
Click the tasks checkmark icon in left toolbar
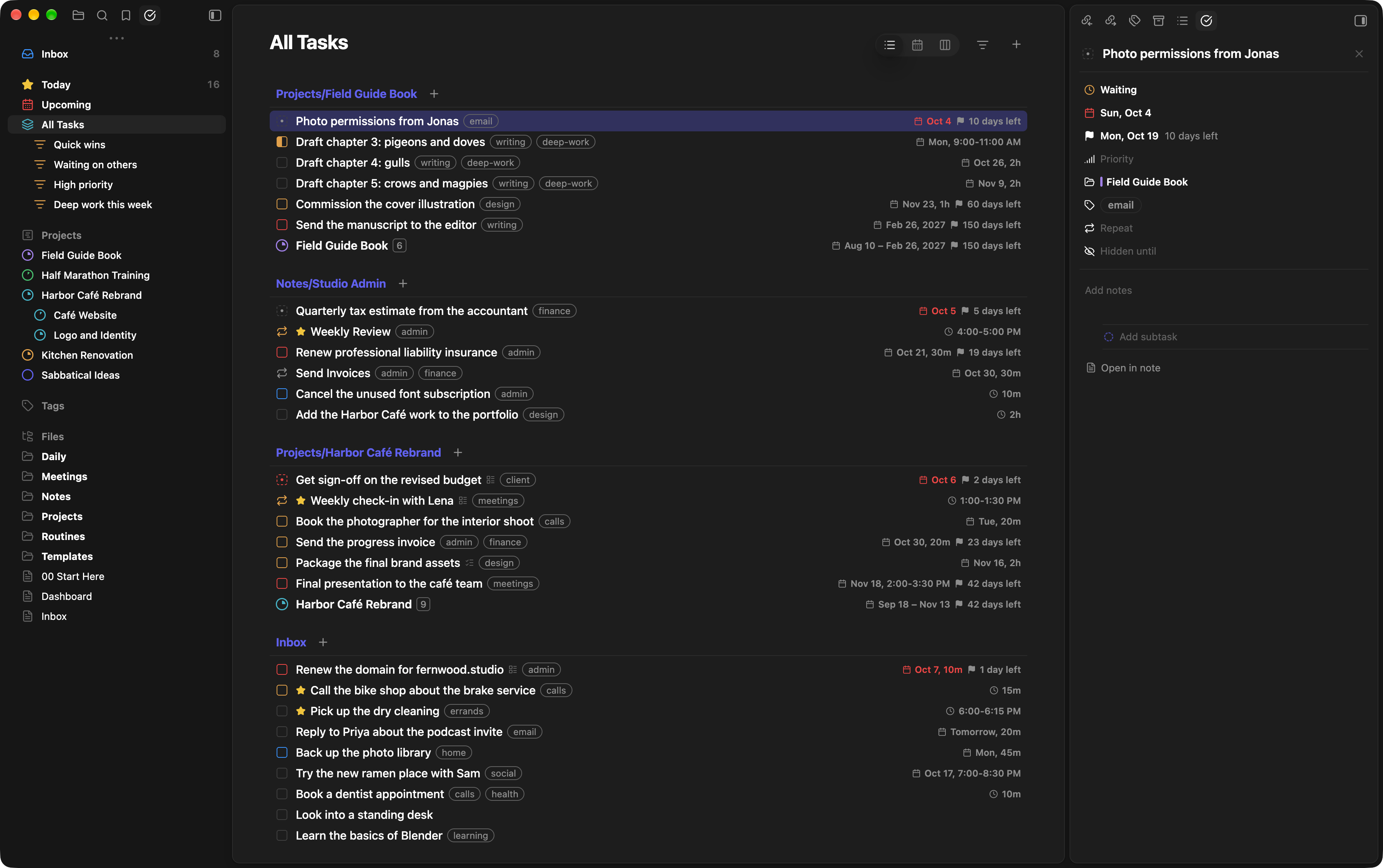[x=150, y=15]
